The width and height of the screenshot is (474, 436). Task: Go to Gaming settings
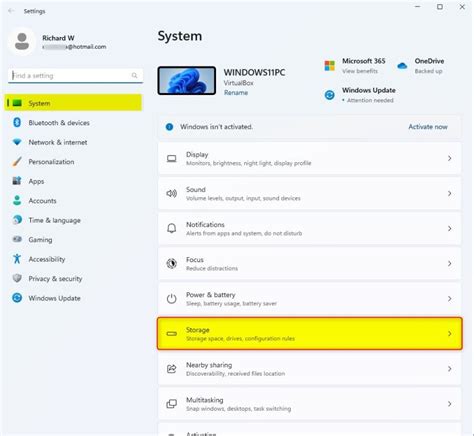click(73, 240)
